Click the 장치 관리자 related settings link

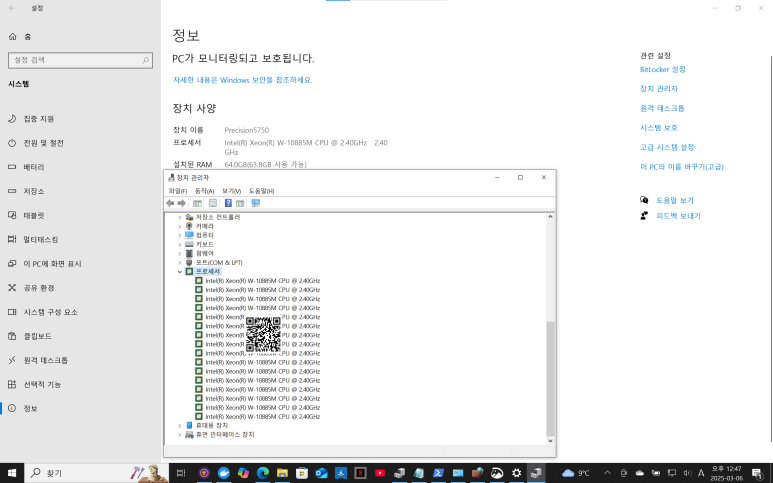click(659, 89)
